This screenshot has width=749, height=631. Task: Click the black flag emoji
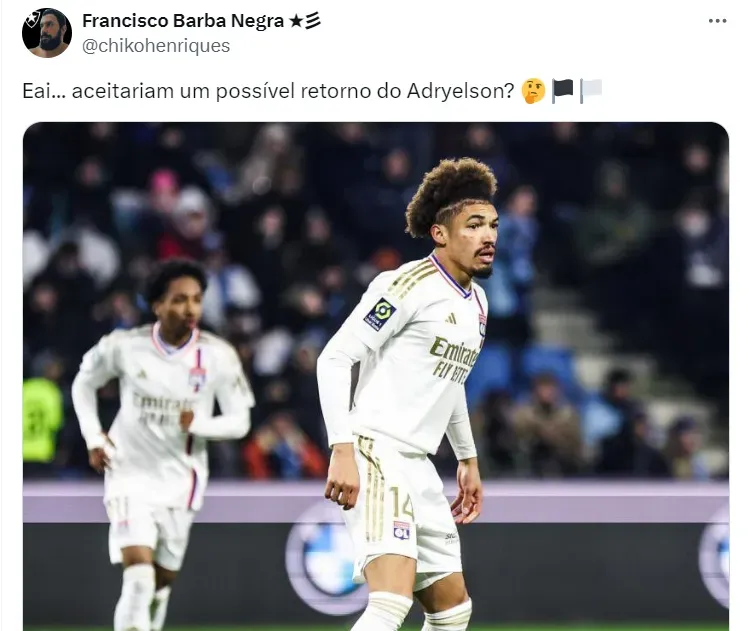(x=562, y=91)
